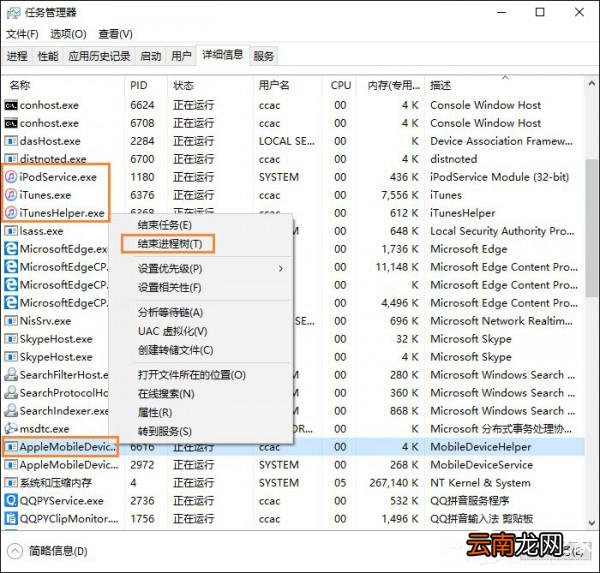Choose 结束进程树(T) in context menu
Viewport: 600px width, 573px height.
[x=170, y=244]
